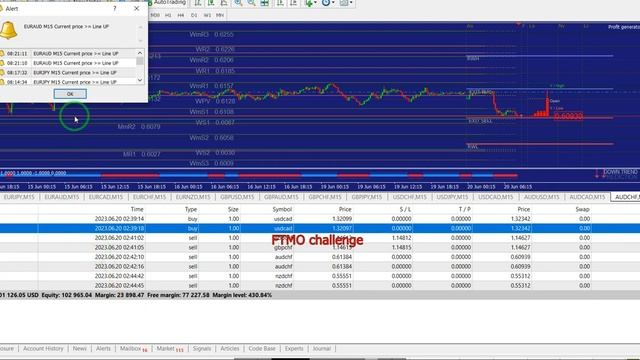Sort trades by the Symbol column header
The height and width of the screenshot is (360, 640).
tap(282, 209)
